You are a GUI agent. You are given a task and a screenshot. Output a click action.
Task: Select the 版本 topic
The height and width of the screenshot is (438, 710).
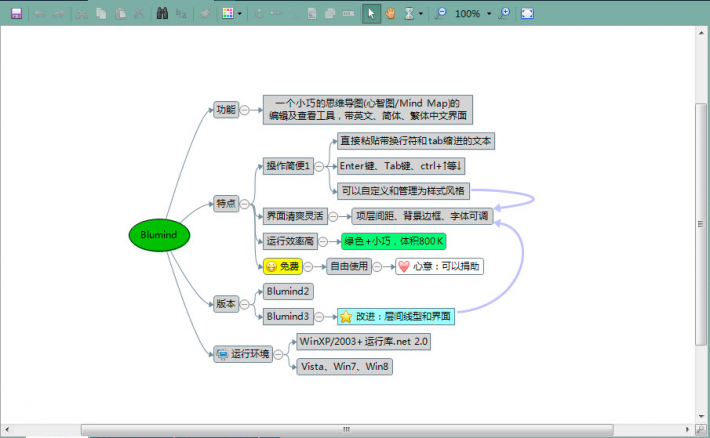226,303
